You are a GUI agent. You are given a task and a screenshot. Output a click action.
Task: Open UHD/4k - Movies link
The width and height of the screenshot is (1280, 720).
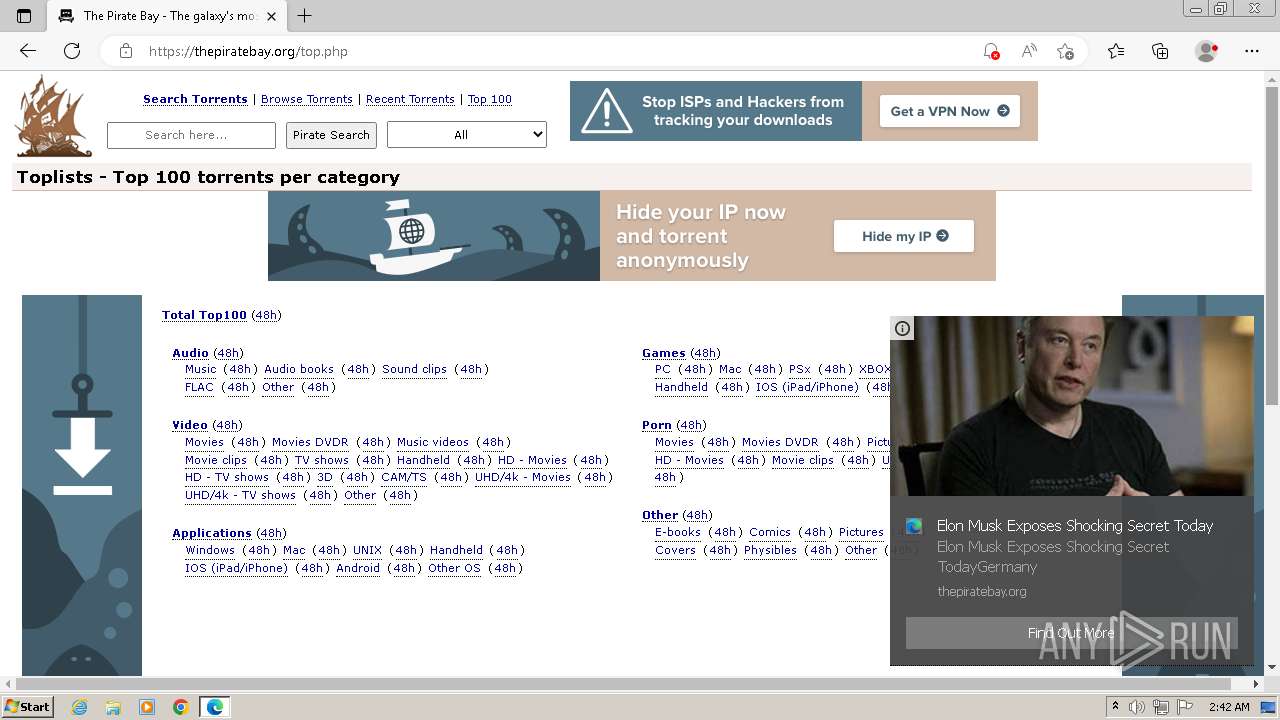[523, 477]
